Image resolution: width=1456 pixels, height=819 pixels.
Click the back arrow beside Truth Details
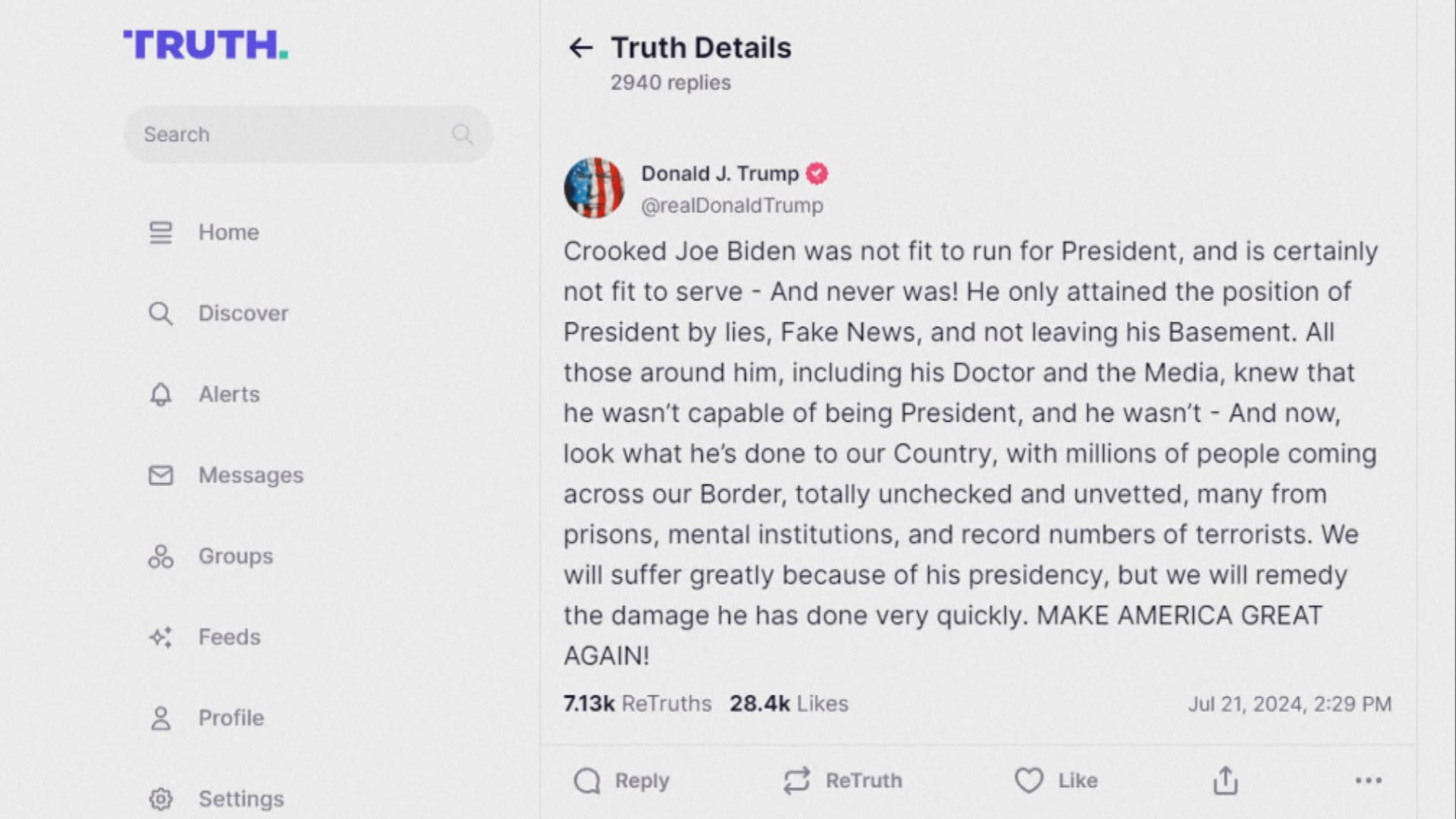pos(580,48)
